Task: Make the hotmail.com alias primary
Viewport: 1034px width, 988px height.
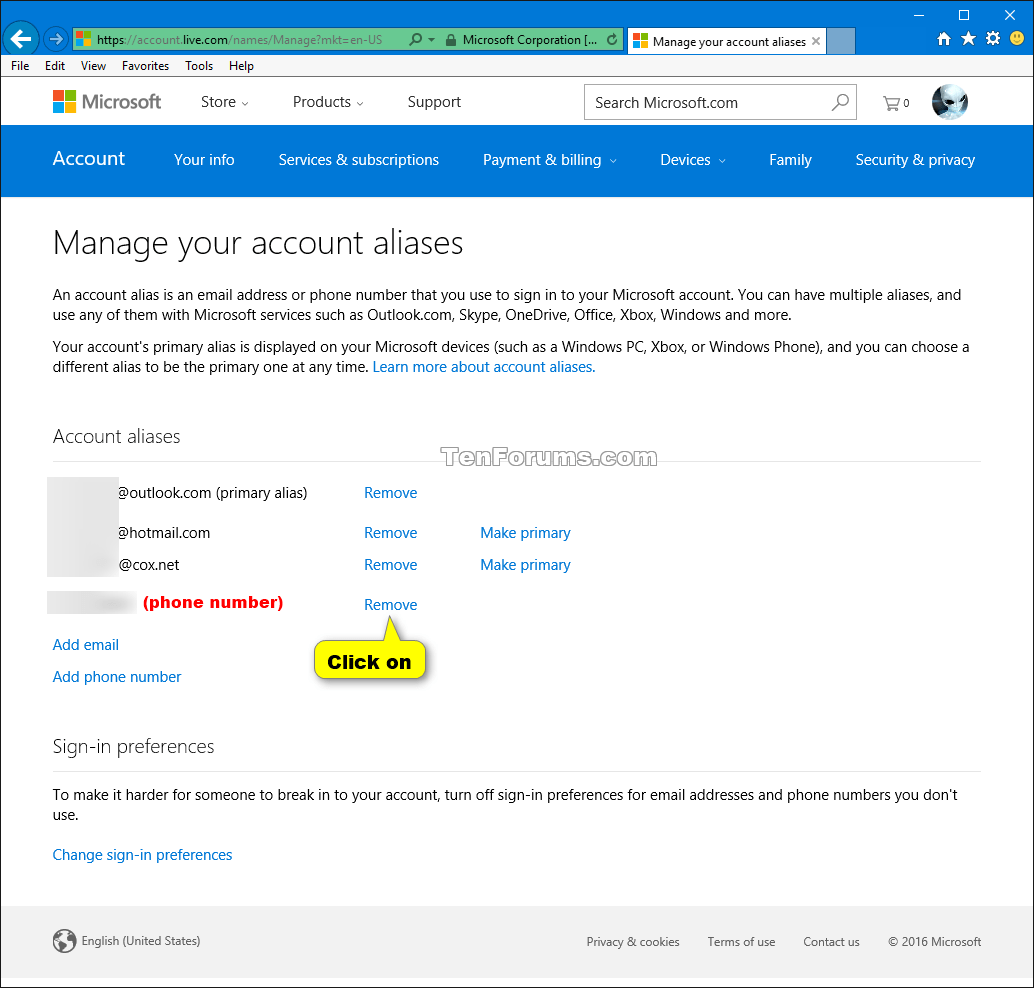Action: pyautogui.click(x=525, y=533)
